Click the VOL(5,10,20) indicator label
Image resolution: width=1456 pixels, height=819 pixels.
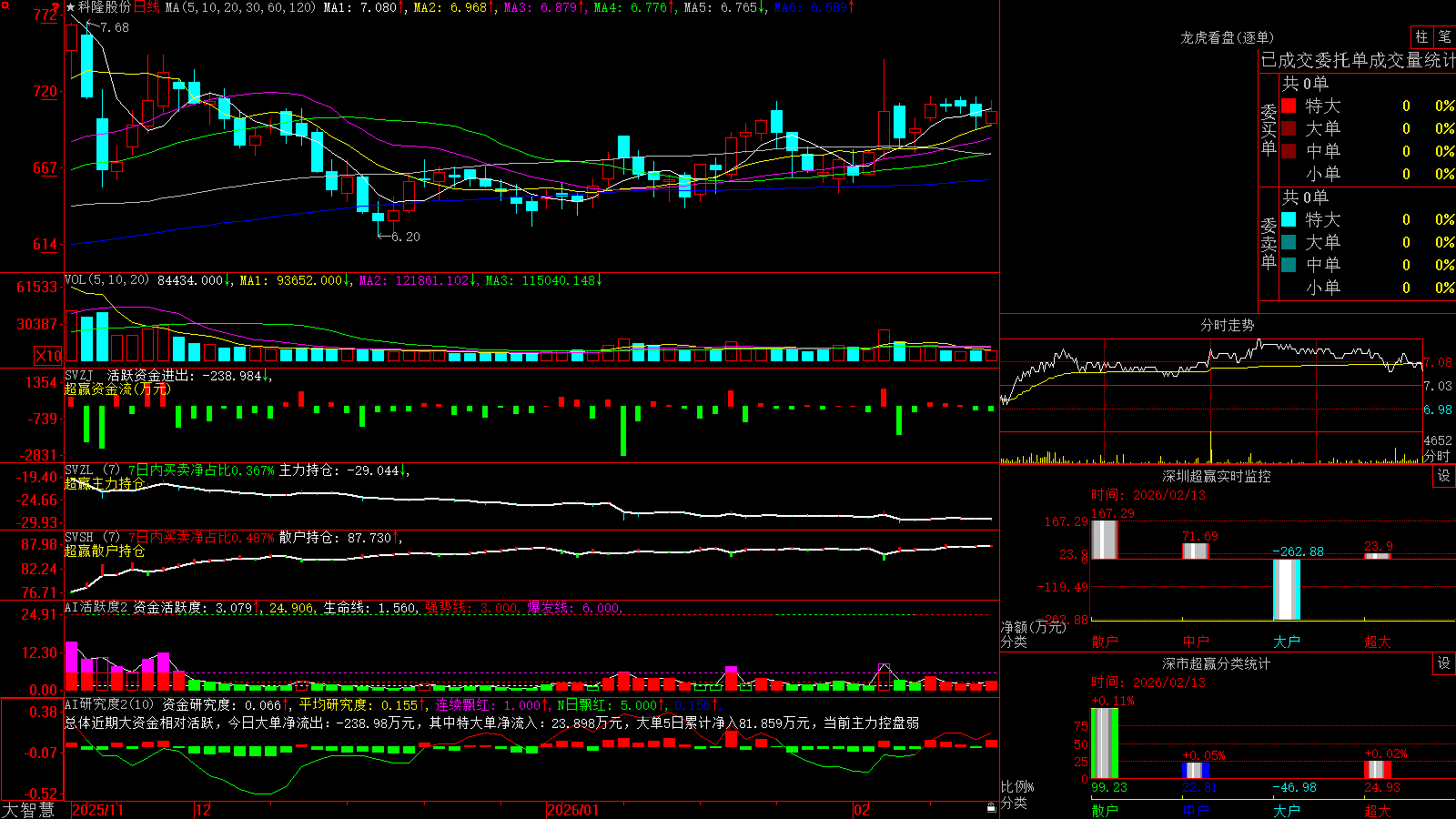click(x=106, y=280)
